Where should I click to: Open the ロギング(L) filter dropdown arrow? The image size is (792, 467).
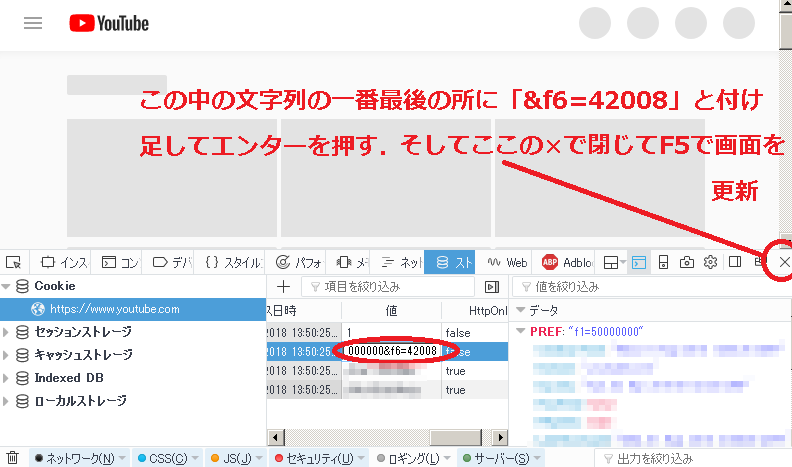[448, 458]
